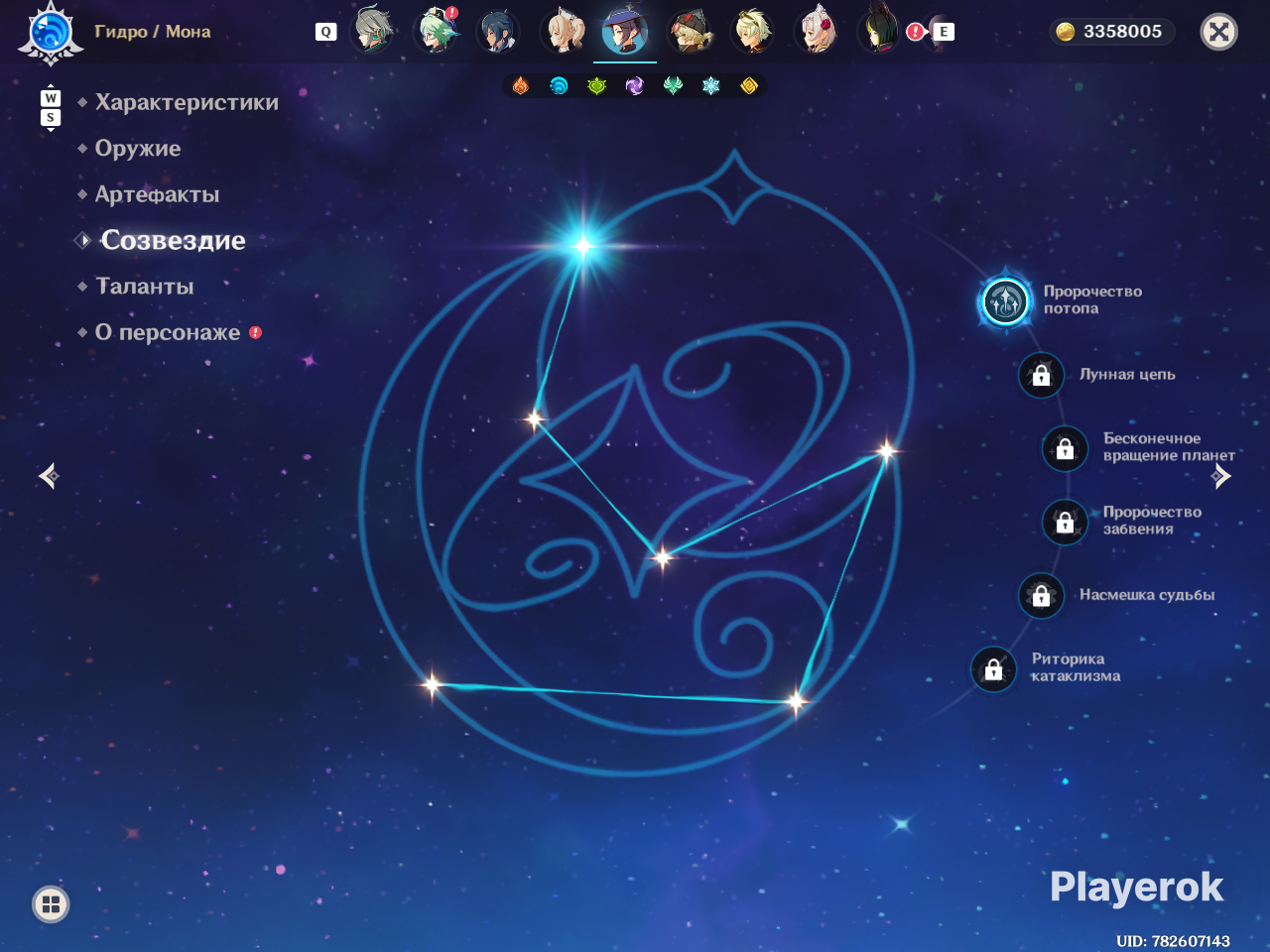1270x952 pixels.
Task: Click the locked Бесконечное вращение планет icon
Action: coord(1065,448)
